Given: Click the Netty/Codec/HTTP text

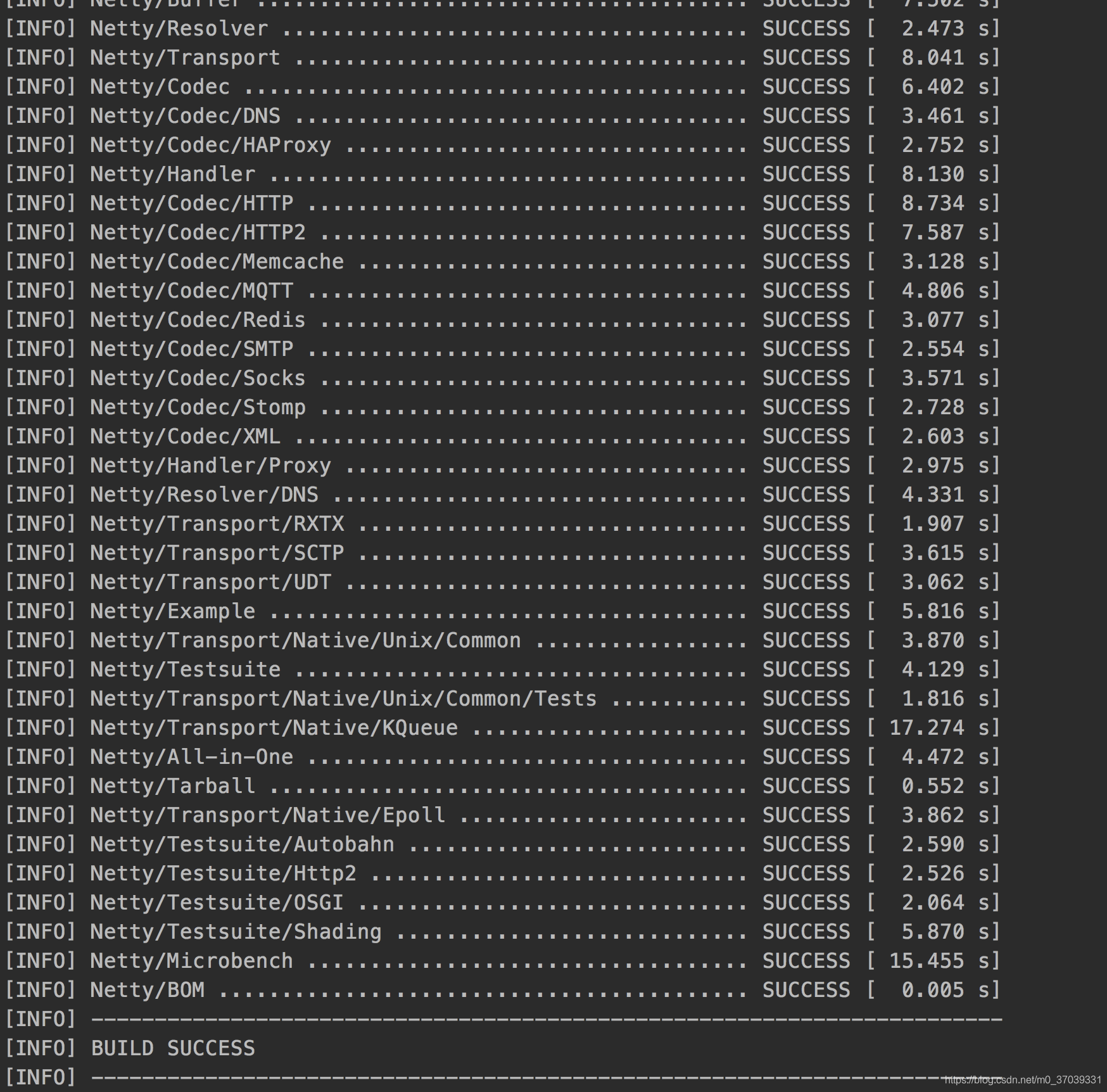Looking at the screenshot, I should (x=192, y=203).
